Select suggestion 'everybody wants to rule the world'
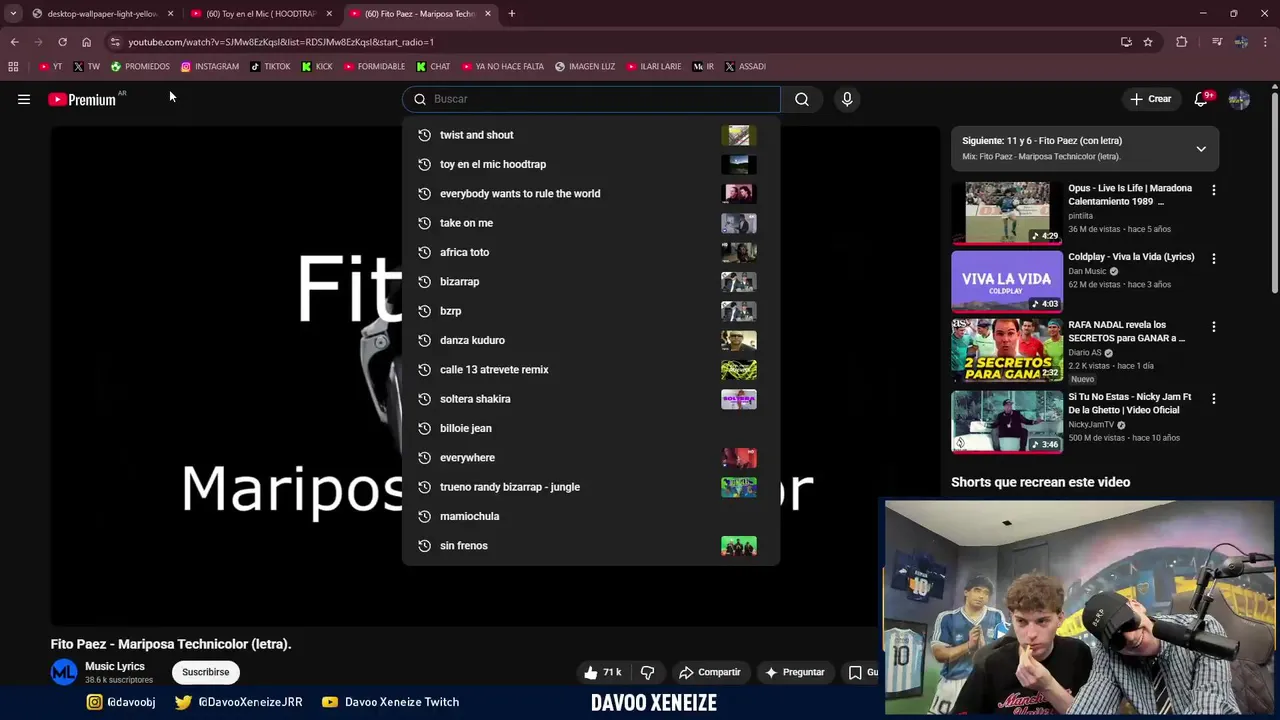The width and height of the screenshot is (1280, 720). [x=590, y=194]
